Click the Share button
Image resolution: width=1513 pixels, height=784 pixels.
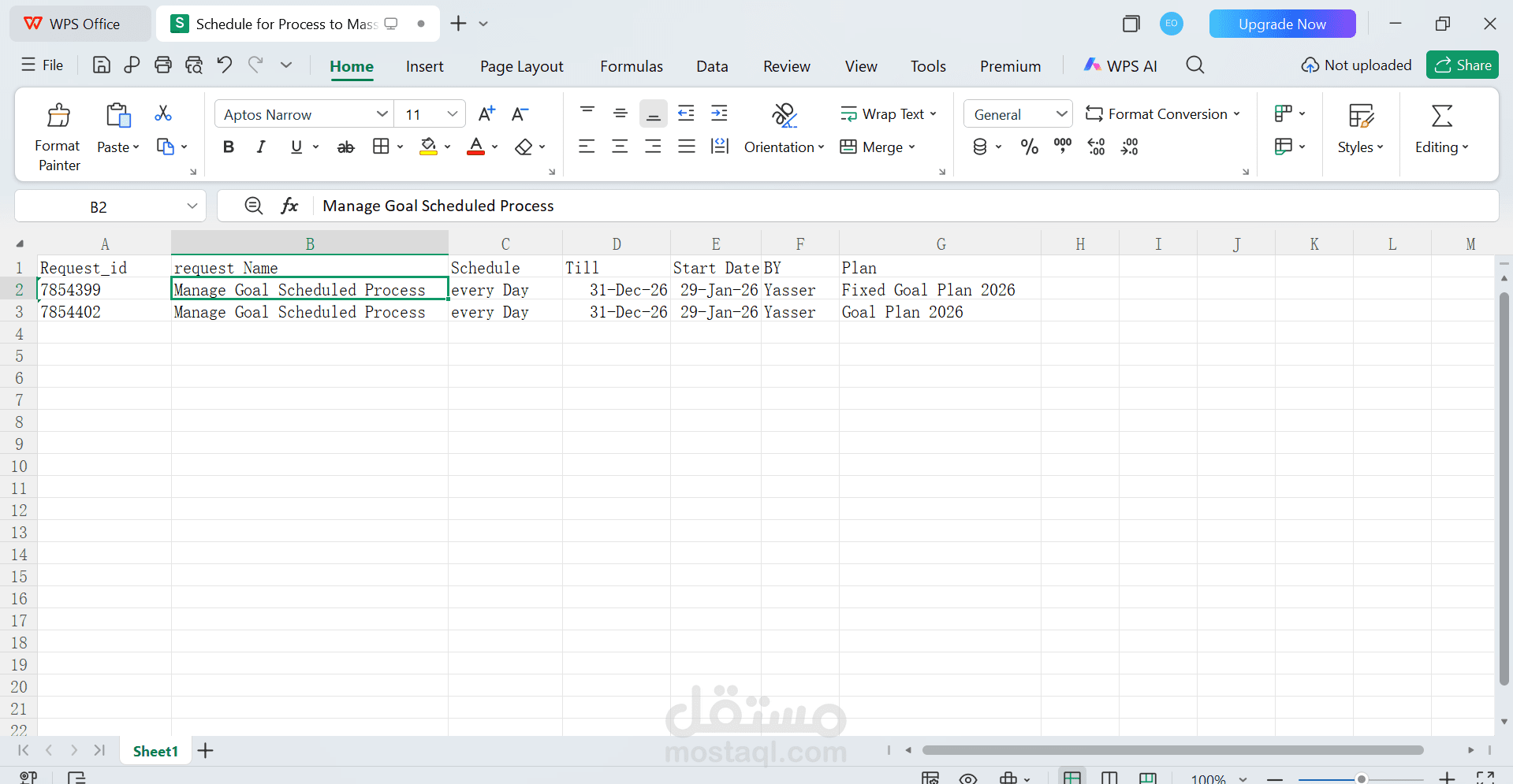(1463, 65)
